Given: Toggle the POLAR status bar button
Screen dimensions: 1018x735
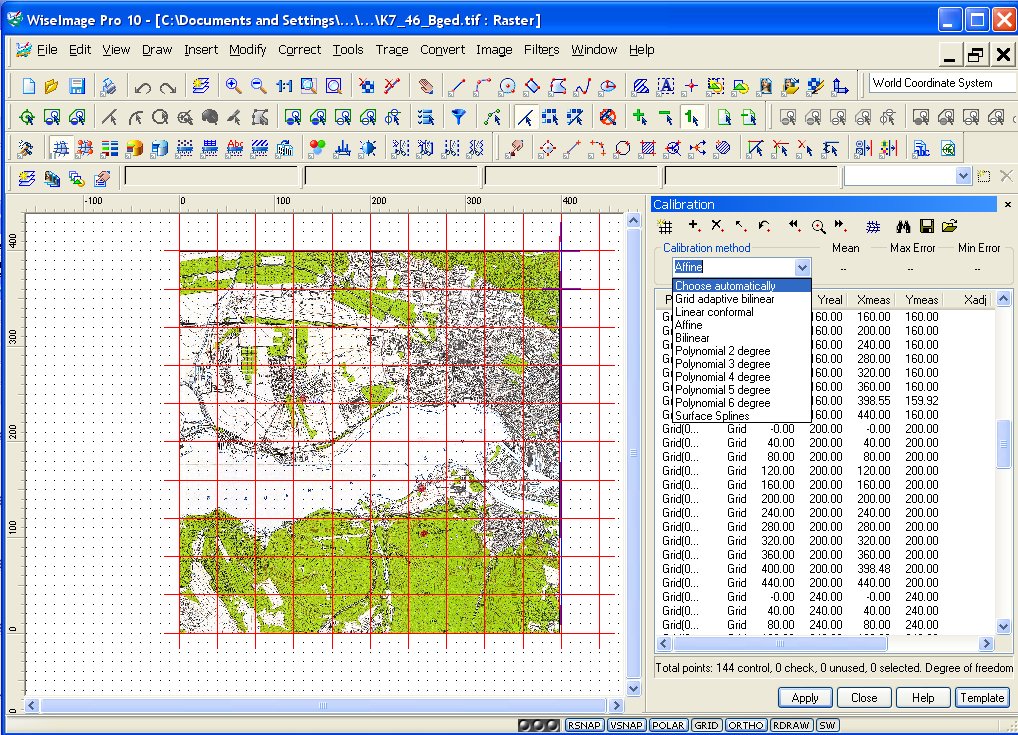Looking at the screenshot, I should (669, 725).
